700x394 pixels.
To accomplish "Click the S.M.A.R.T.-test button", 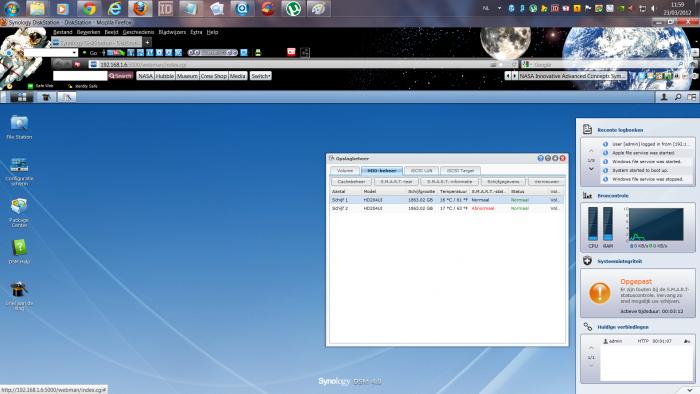I will pos(396,182).
